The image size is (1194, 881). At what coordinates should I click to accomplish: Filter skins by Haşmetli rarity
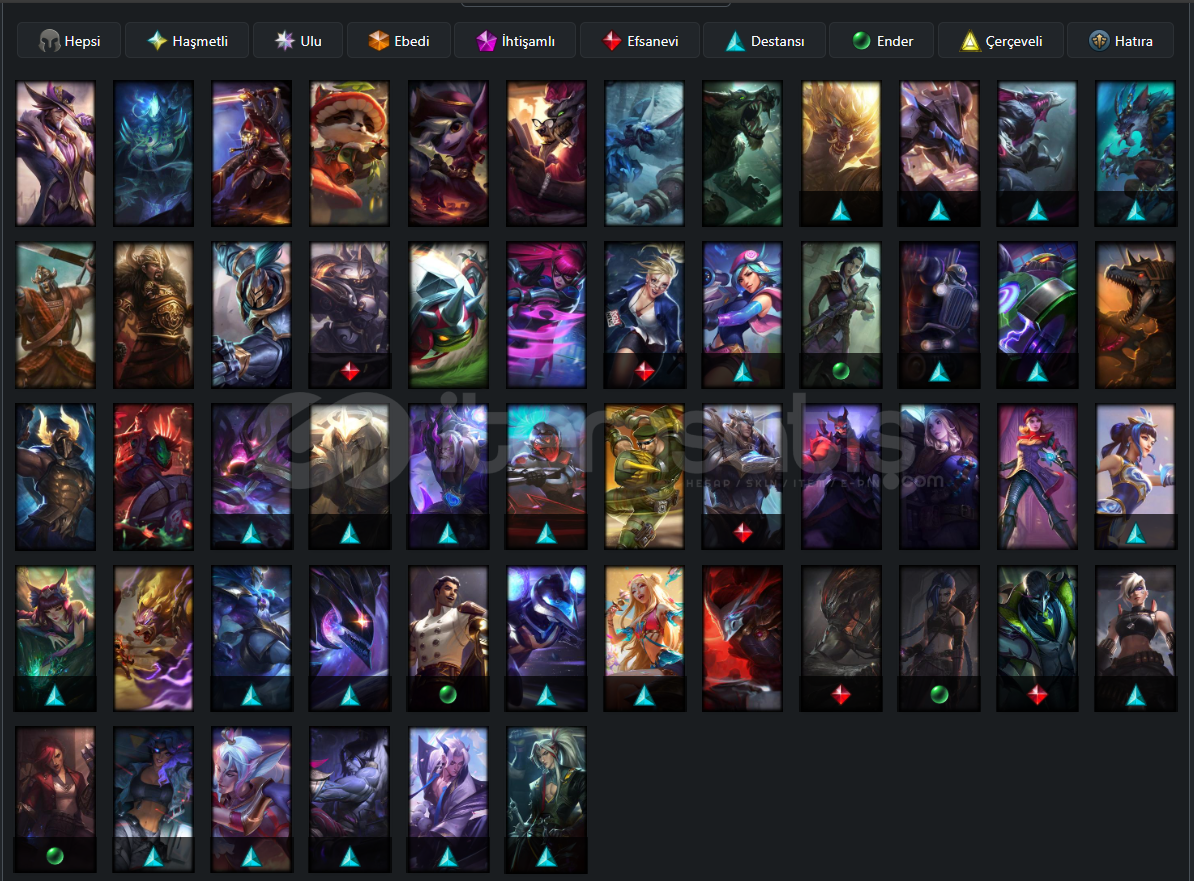coord(187,41)
